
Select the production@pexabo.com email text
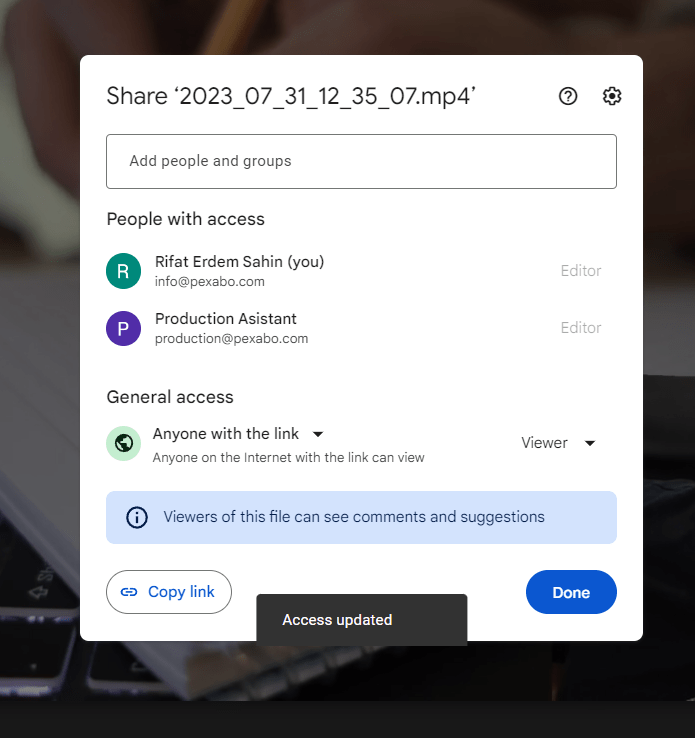click(x=232, y=338)
